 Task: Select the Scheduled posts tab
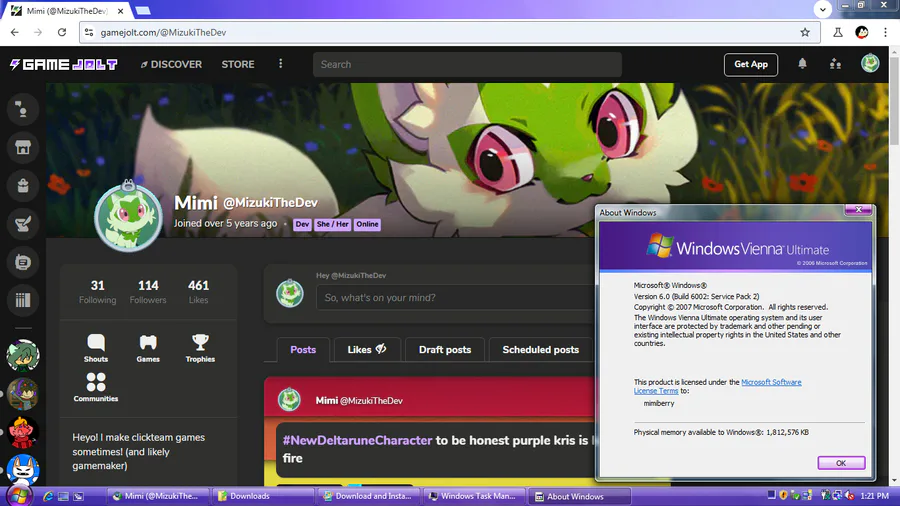pyautogui.click(x=541, y=349)
